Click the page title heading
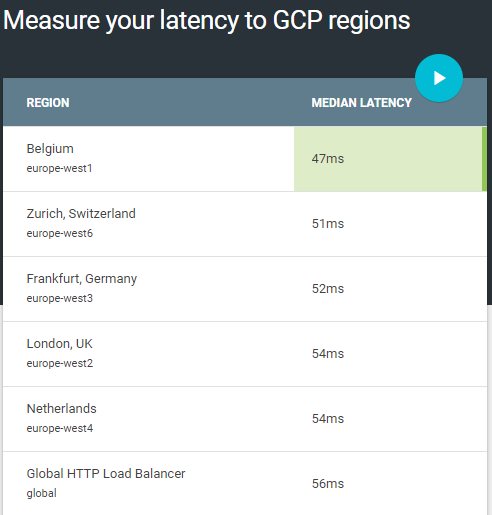The width and height of the screenshot is (492, 515). pyautogui.click(x=207, y=21)
